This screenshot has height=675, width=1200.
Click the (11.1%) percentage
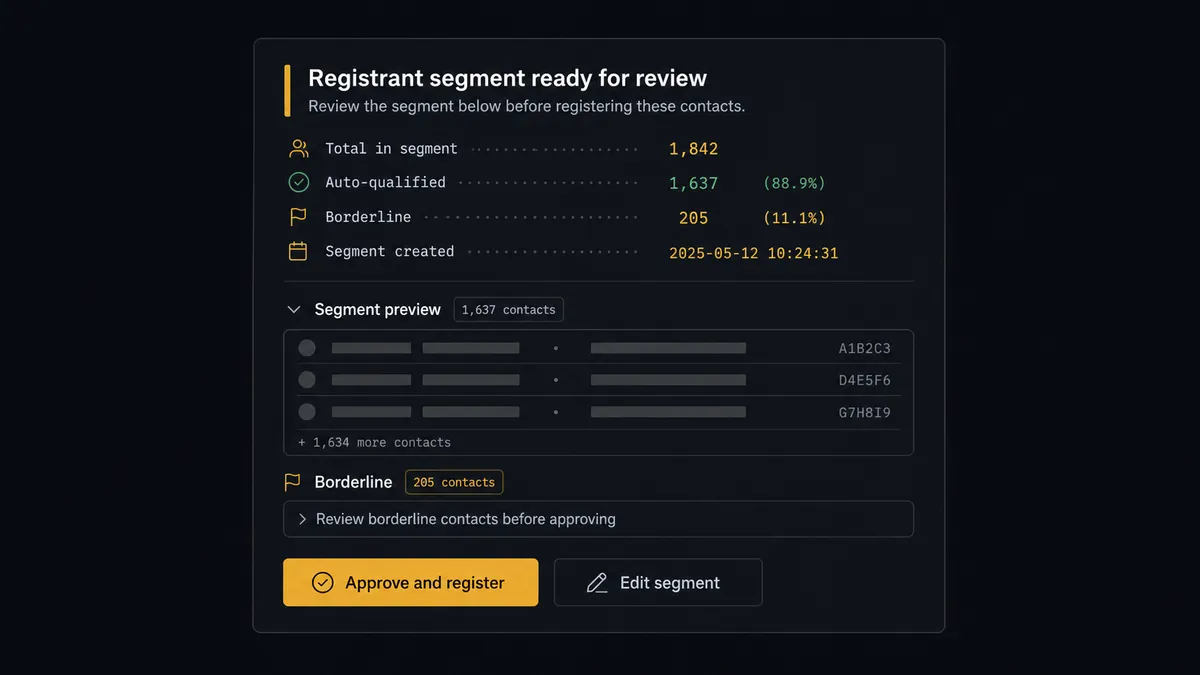(794, 218)
